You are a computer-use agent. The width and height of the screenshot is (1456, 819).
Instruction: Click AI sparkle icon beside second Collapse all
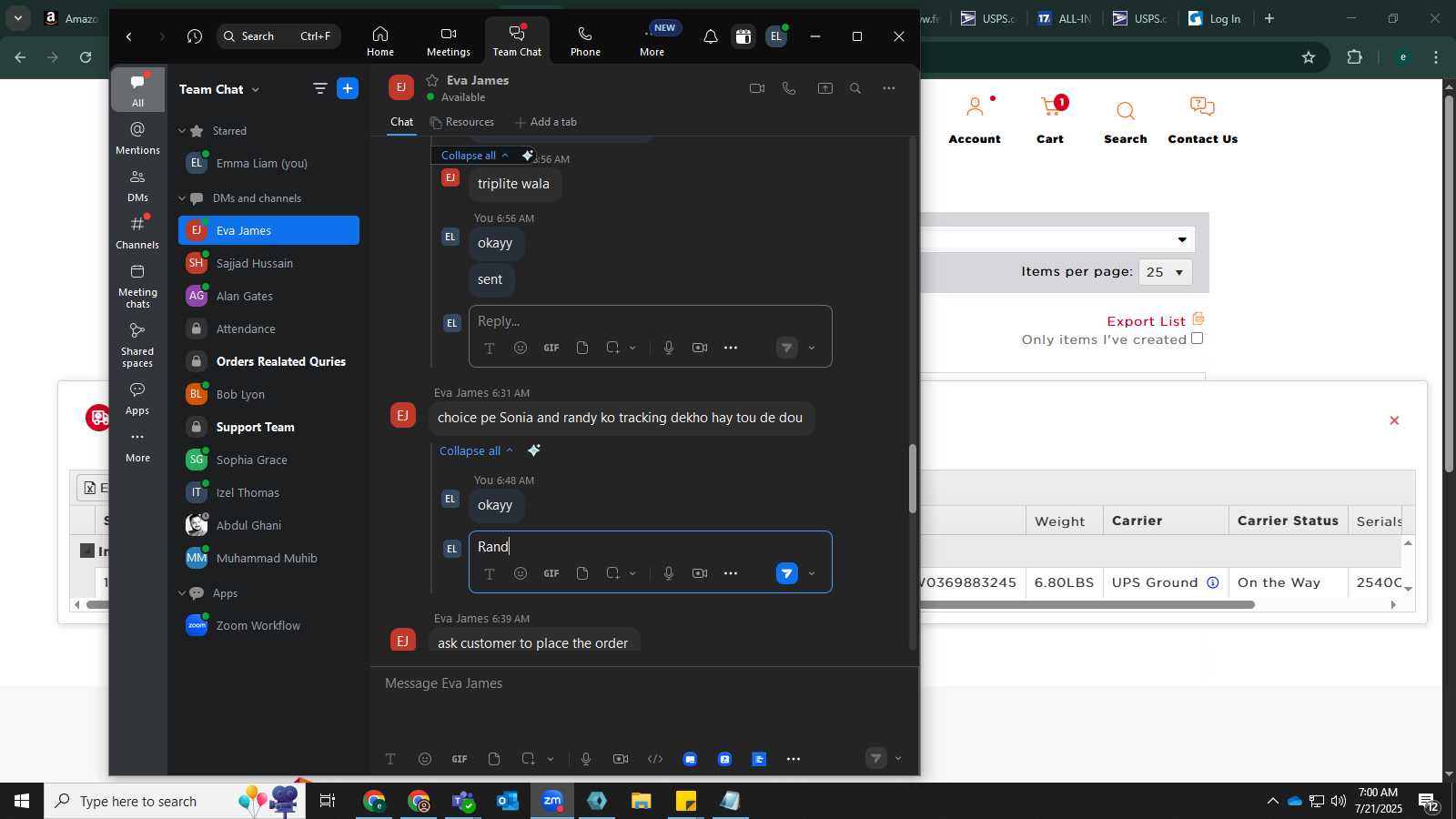pyautogui.click(x=534, y=450)
